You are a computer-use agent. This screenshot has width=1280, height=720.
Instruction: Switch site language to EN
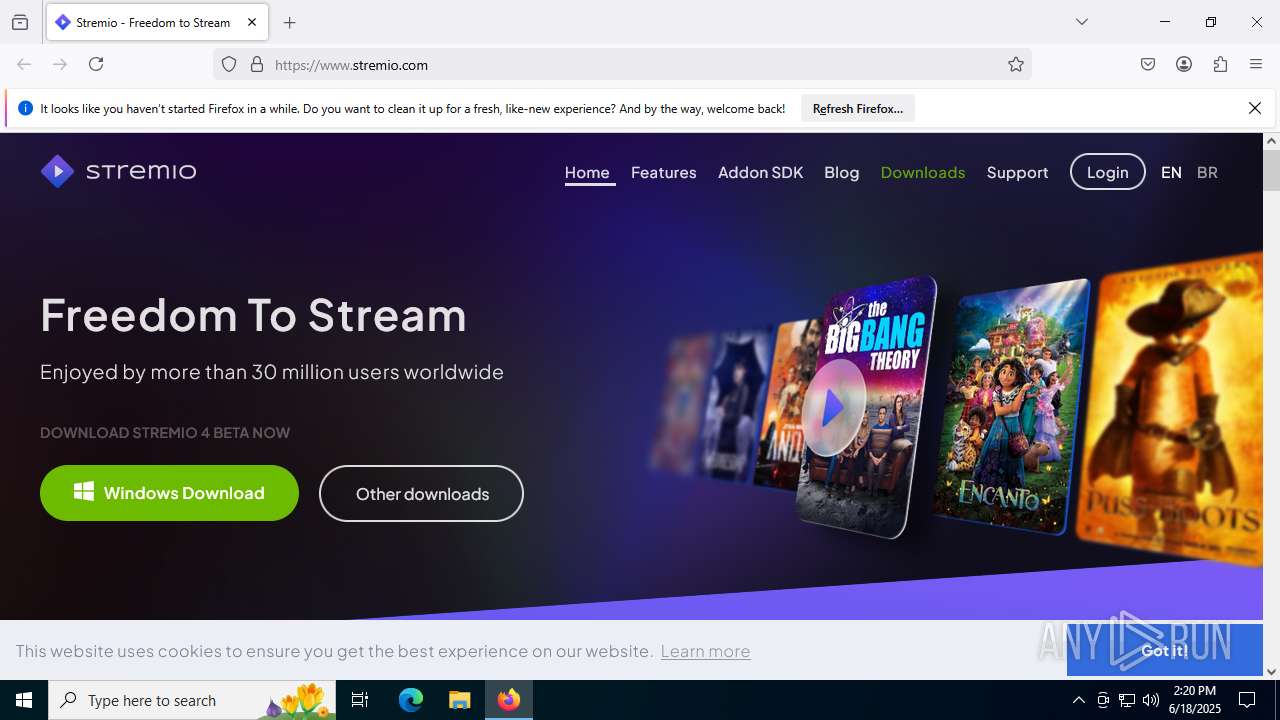(x=1171, y=172)
